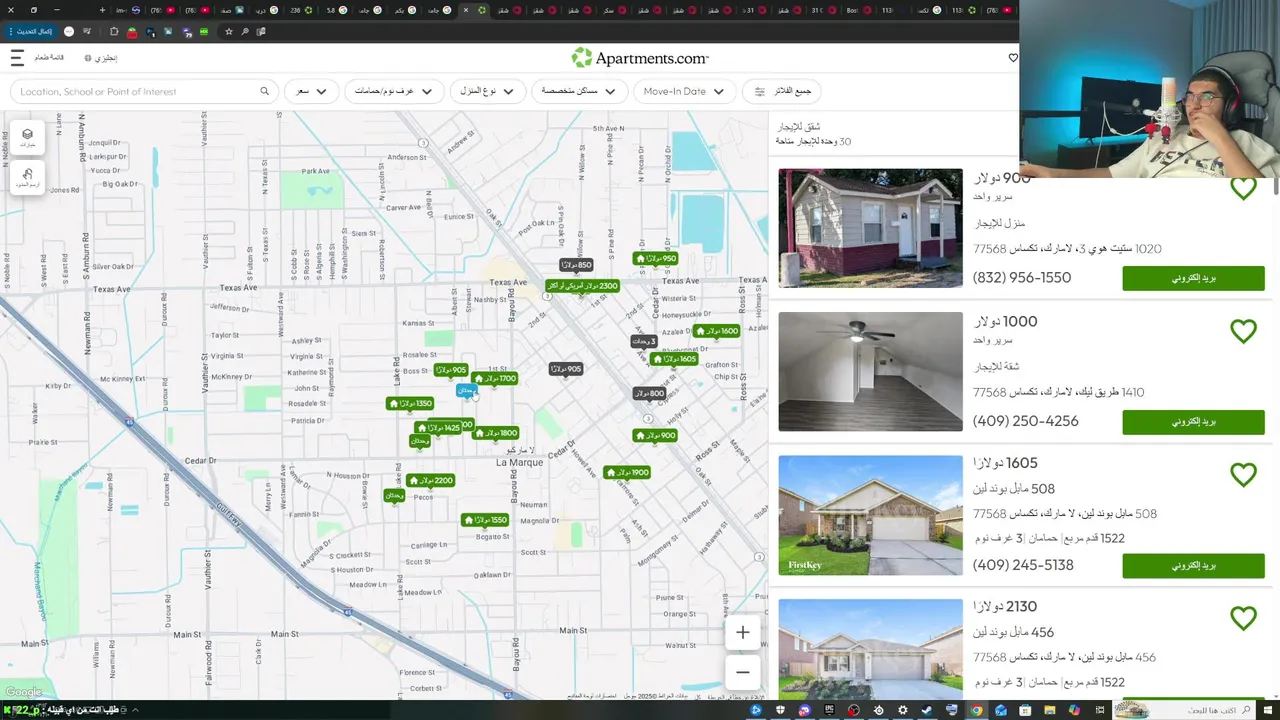1280x720 pixels.
Task: Call (409) 250-4256 phone link
Action: (1026, 421)
